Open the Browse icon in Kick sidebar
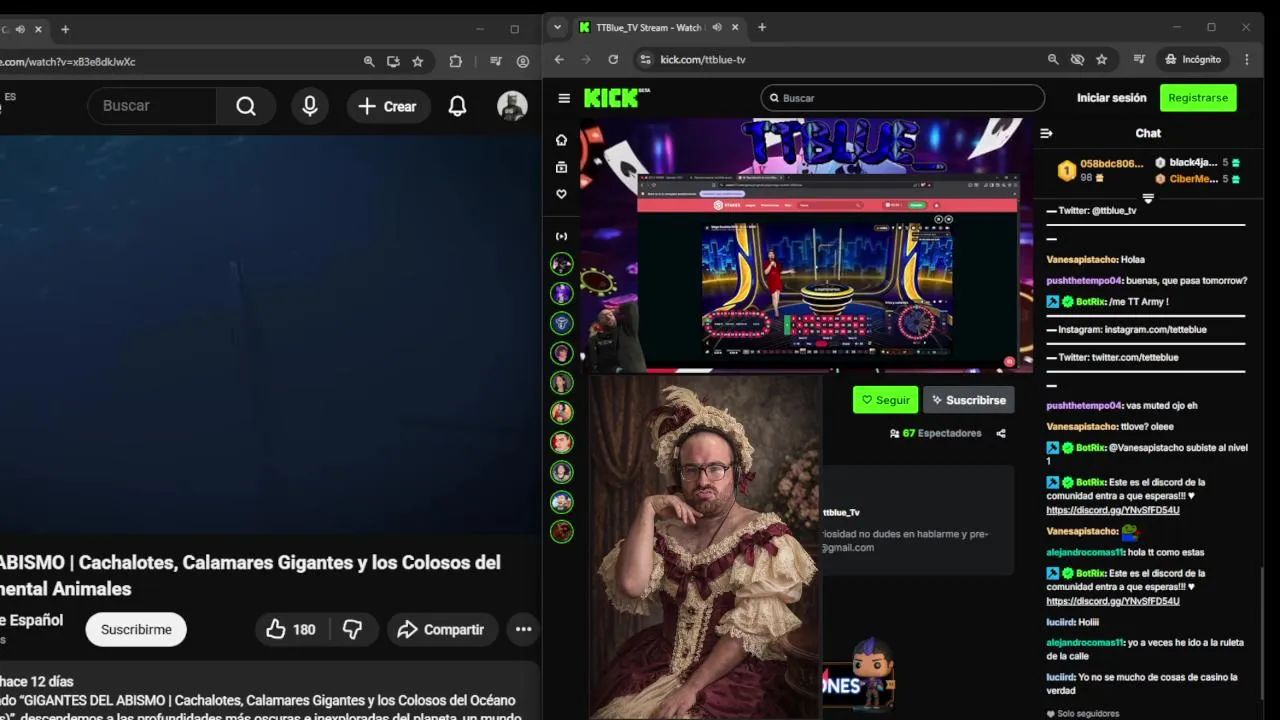 pyautogui.click(x=561, y=167)
